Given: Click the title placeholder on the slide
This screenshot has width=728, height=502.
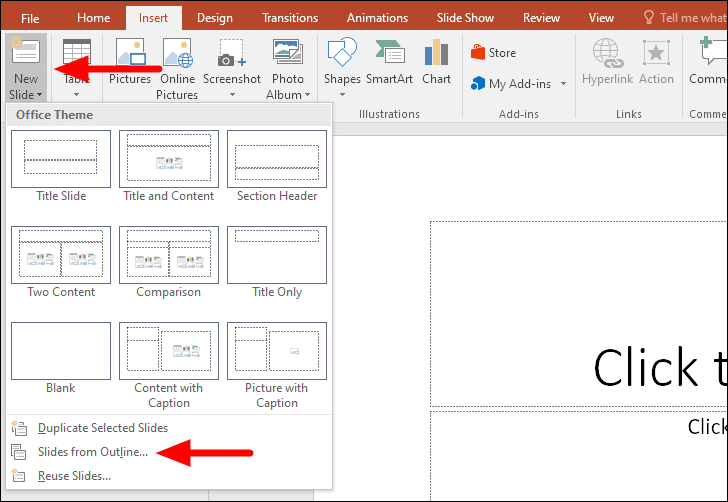Looking at the screenshot, I should pos(578,314).
